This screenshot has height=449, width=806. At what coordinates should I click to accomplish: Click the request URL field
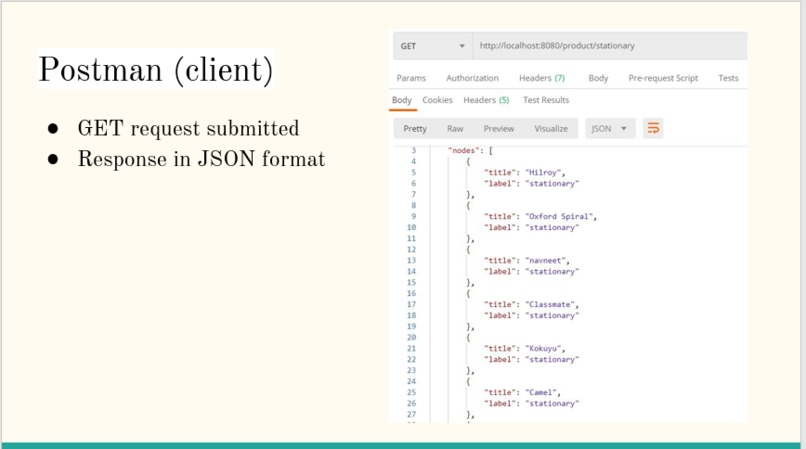pyautogui.click(x=610, y=46)
